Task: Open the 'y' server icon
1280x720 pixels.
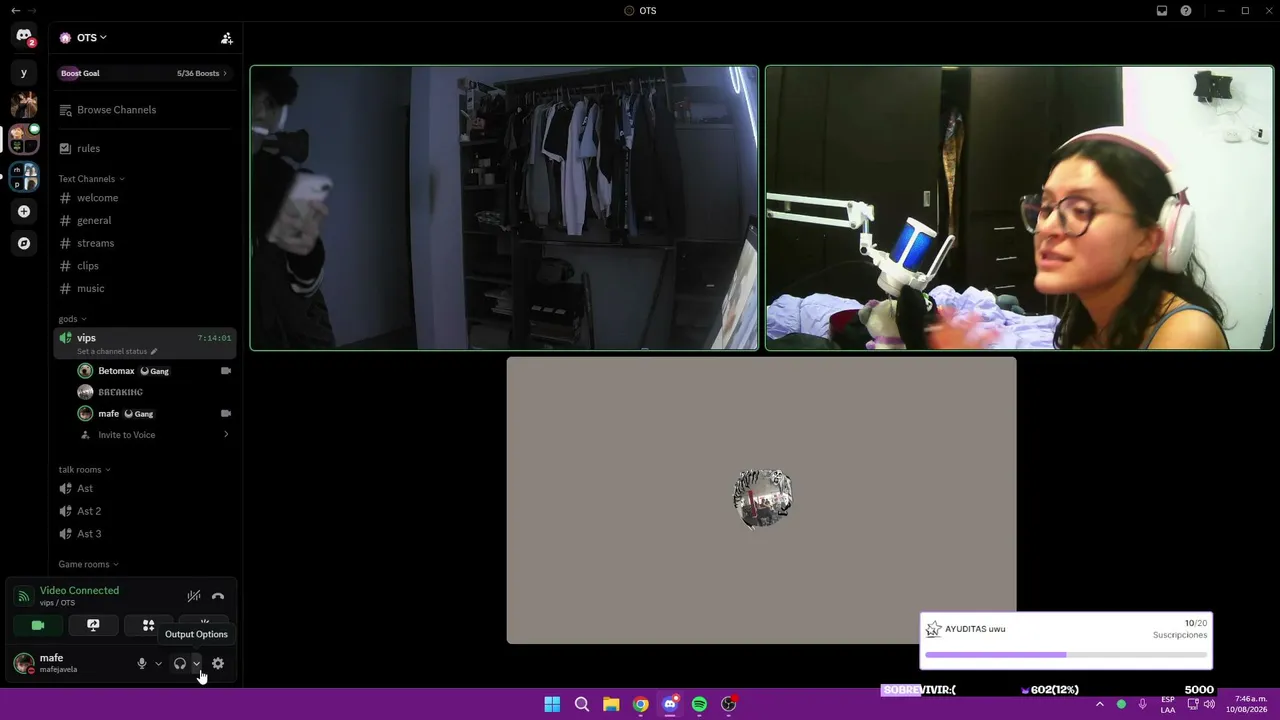Action: click(24, 72)
